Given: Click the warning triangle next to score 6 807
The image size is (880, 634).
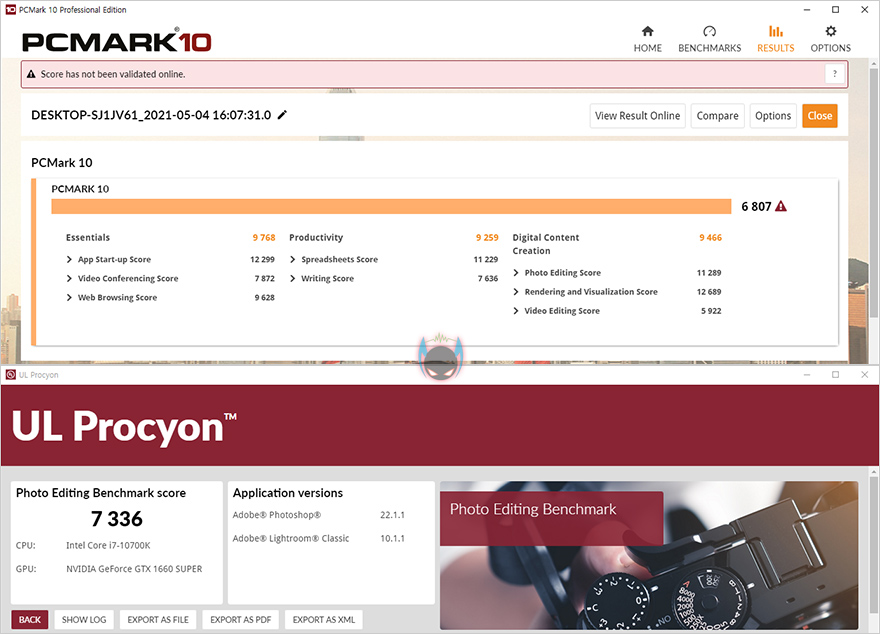Looking at the screenshot, I should (781, 206).
